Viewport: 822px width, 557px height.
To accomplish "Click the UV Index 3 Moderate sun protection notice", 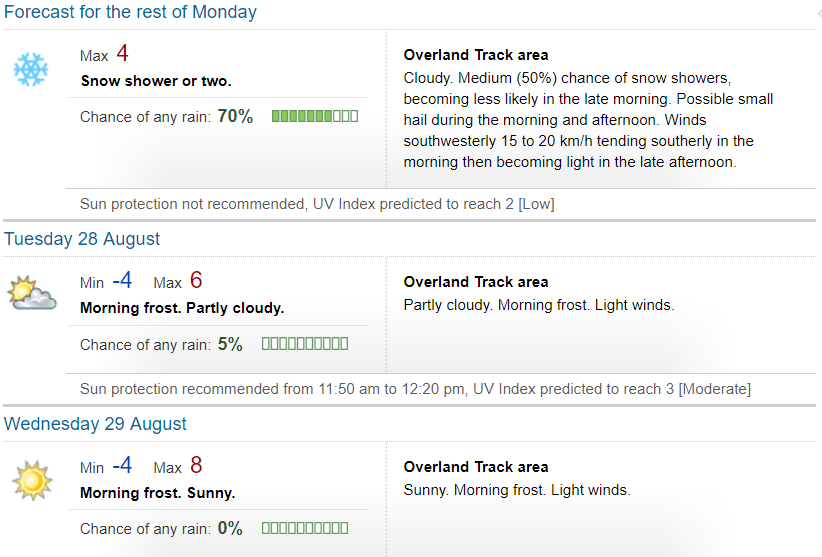I will pos(415,389).
